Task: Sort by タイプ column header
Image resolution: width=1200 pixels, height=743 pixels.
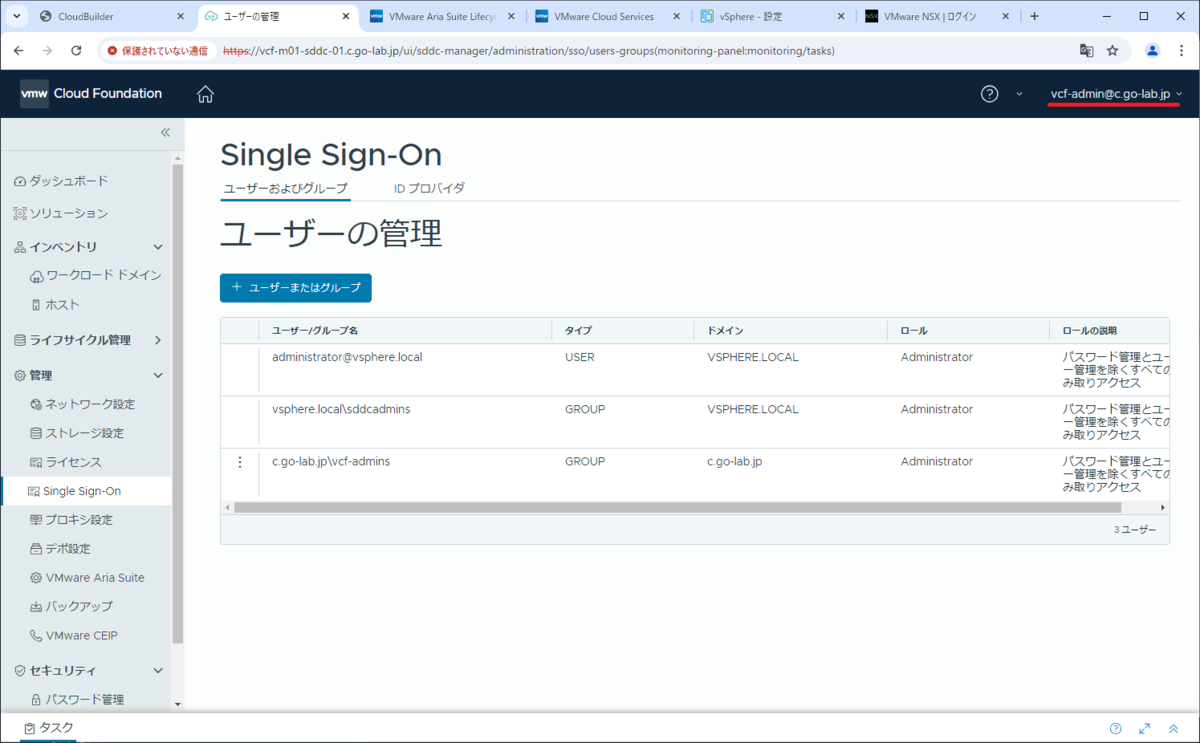Action: pyautogui.click(x=577, y=331)
